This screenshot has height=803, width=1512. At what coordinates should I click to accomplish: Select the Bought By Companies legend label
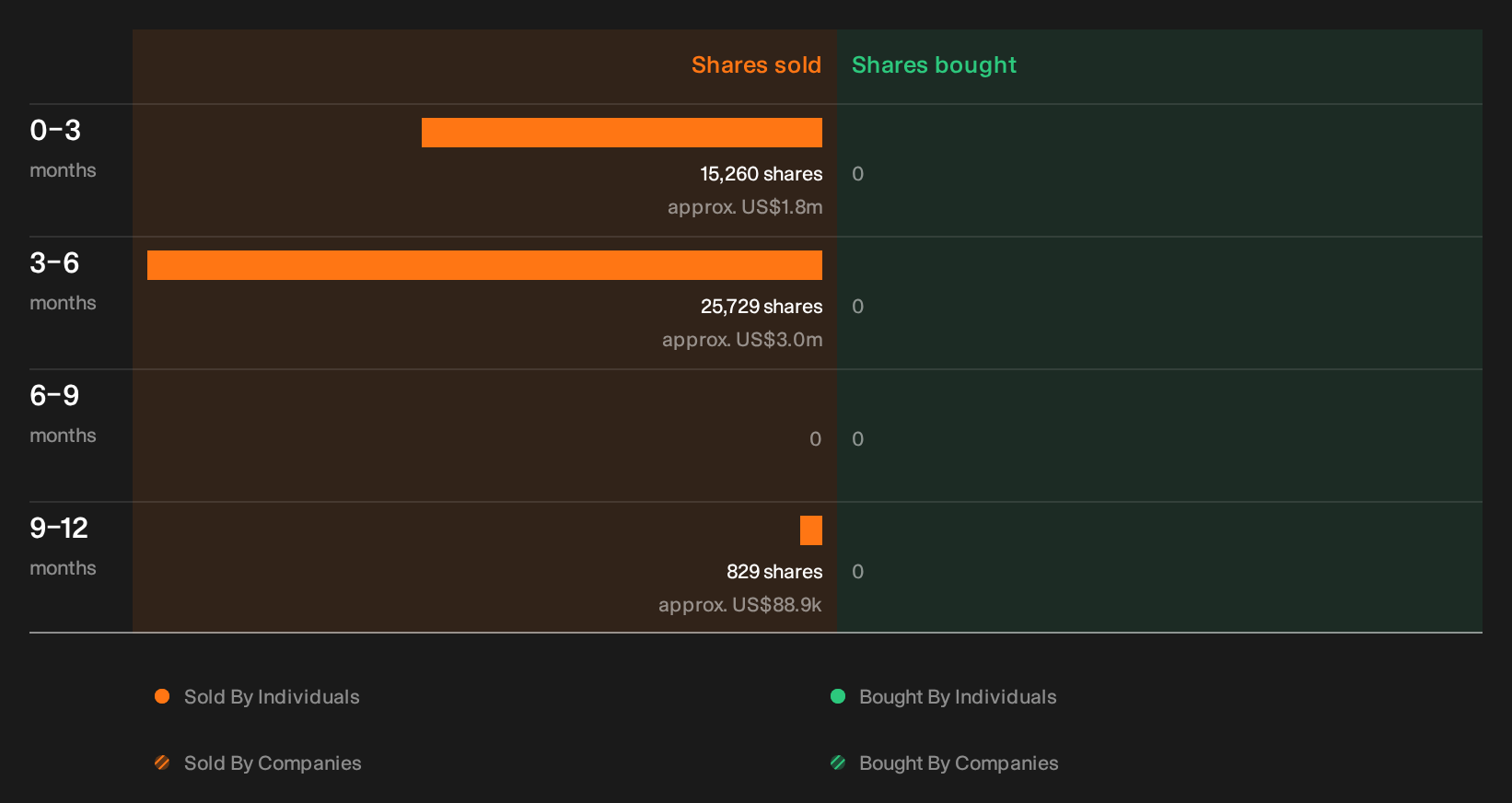[959, 763]
